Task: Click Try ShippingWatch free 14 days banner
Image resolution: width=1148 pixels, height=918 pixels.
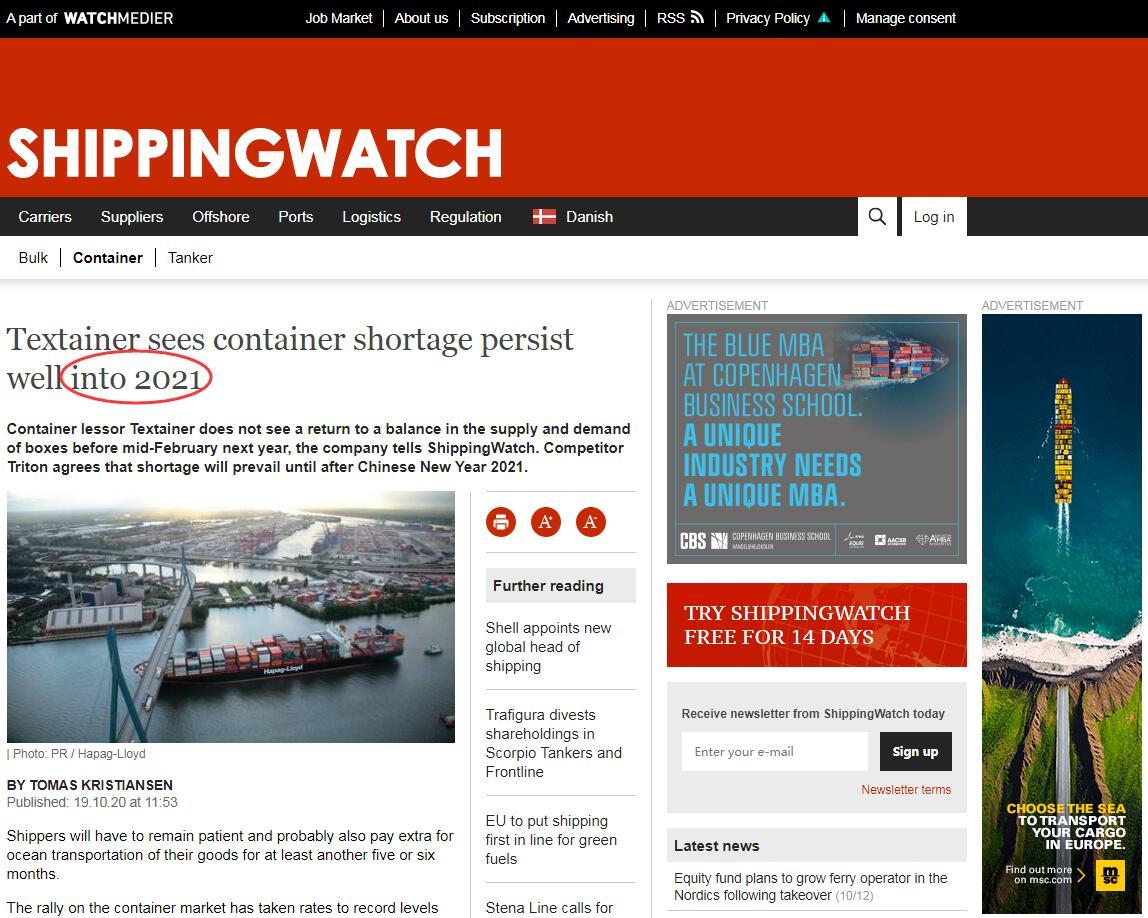Action: point(816,624)
